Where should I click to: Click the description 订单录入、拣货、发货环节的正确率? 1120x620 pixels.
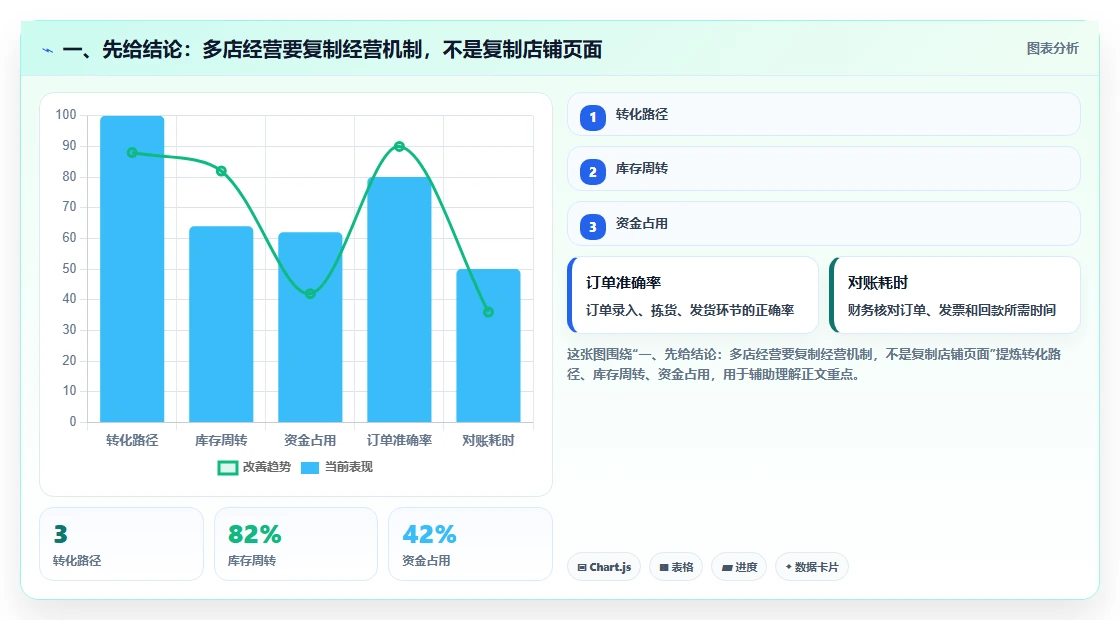point(690,311)
